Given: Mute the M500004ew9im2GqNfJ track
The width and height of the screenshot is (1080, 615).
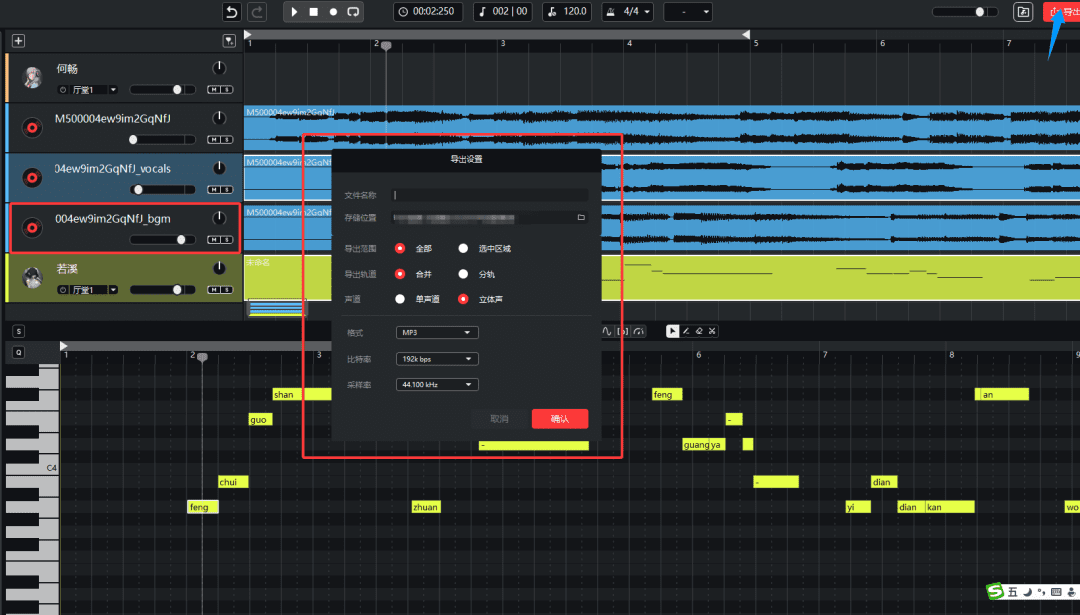Looking at the screenshot, I should coord(214,140).
